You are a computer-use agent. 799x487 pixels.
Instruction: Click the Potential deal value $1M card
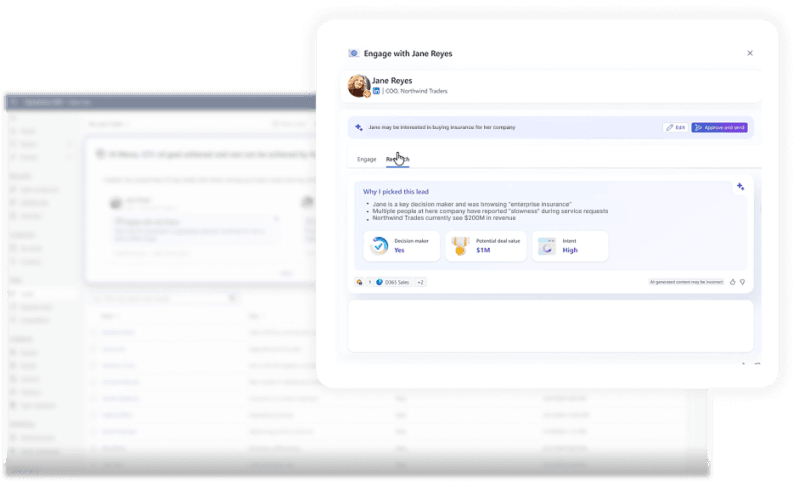point(486,246)
